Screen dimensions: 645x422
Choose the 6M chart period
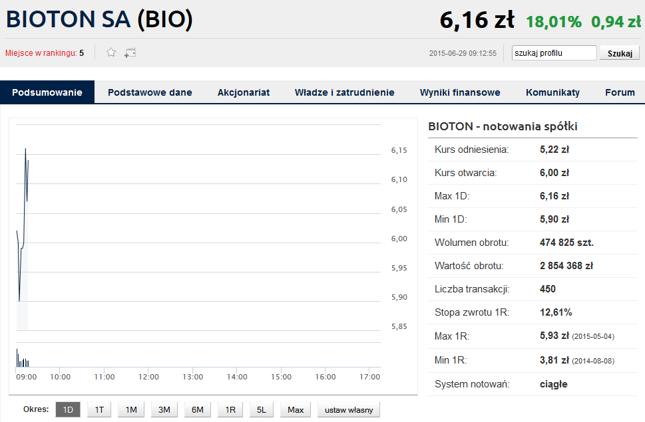pyautogui.click(x=197, y=409)
